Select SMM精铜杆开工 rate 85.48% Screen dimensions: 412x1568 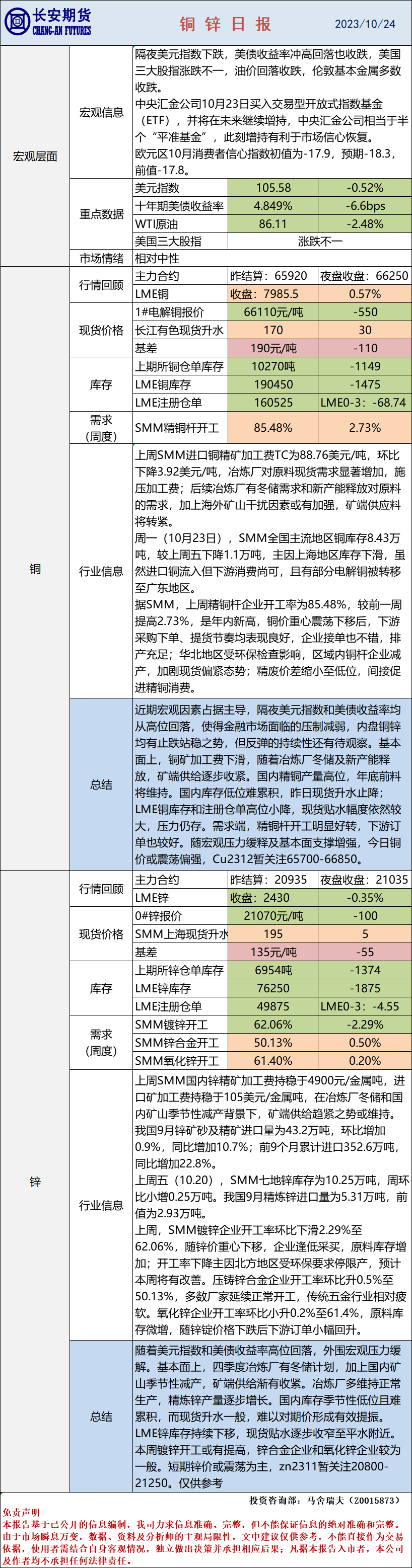(273, 428)
